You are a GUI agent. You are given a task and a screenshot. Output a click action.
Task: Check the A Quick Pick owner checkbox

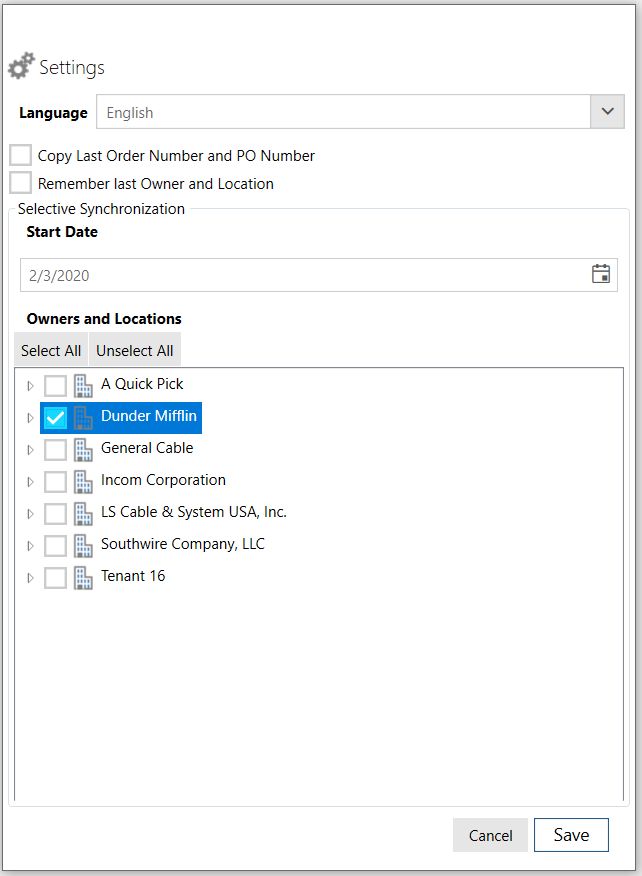[55, 385]
